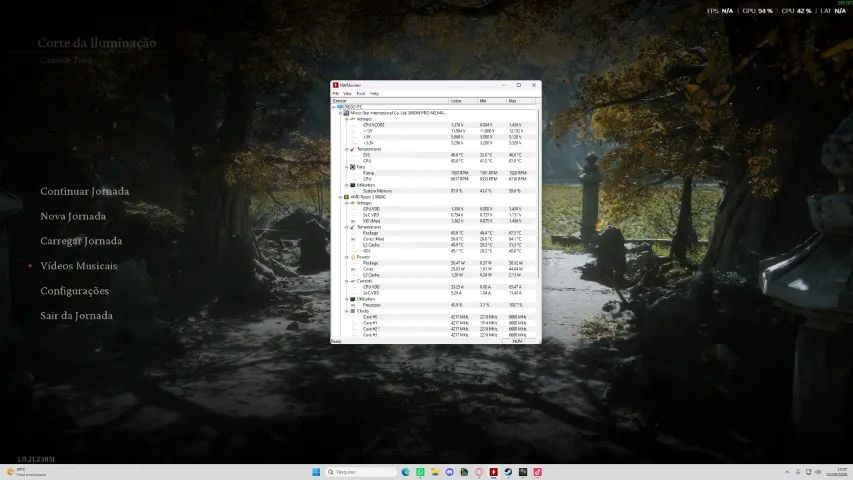Click the fan icon beside Fans
This screenshot has width=853, height=480.
[353, 167]
